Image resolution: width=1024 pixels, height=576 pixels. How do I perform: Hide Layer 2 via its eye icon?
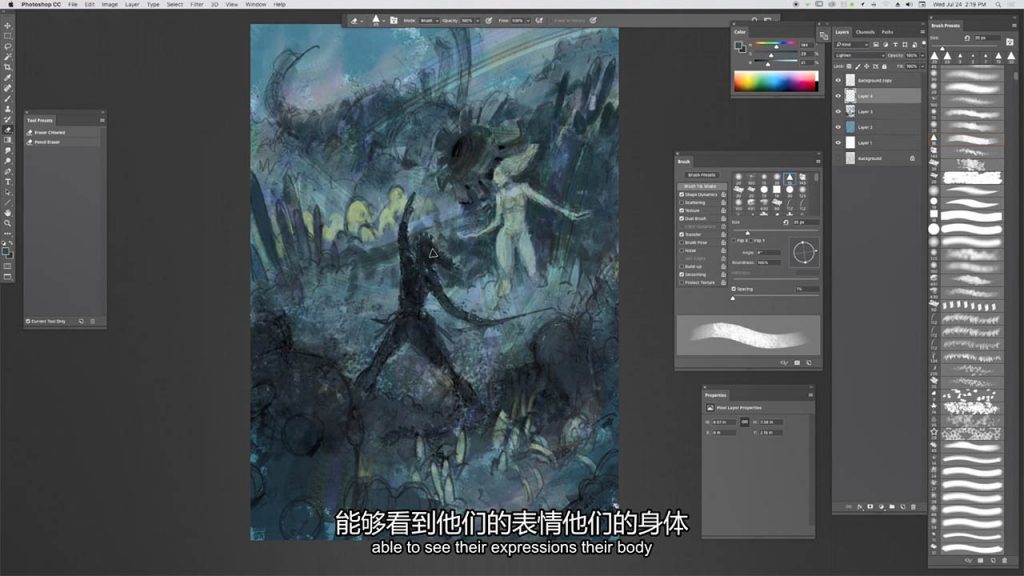pos(838,127)
